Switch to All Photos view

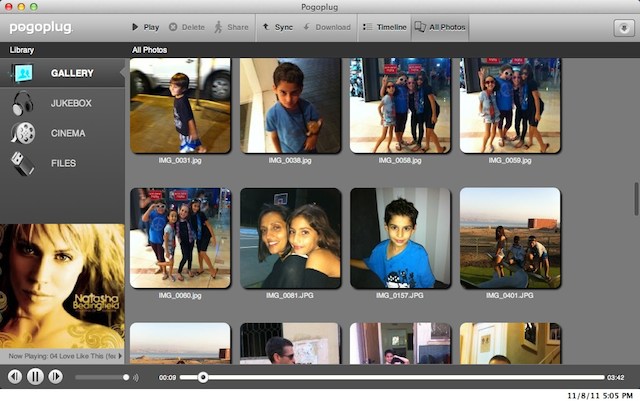pos(440,27)
